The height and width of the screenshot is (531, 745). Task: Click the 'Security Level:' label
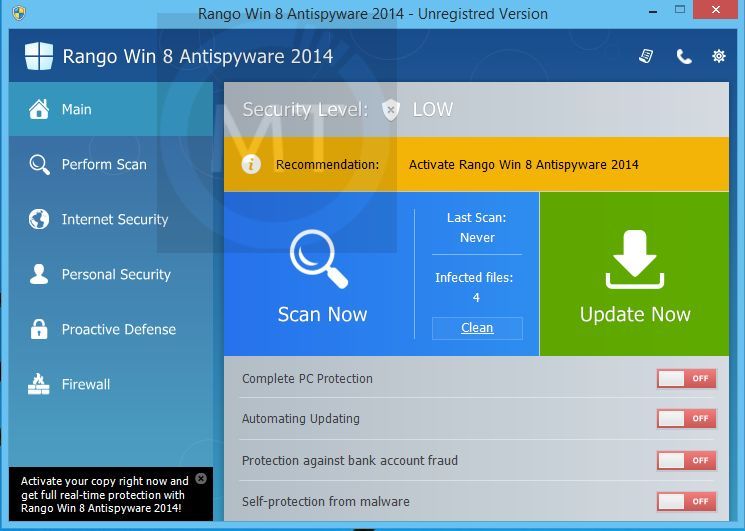click(x=306, y=110)
